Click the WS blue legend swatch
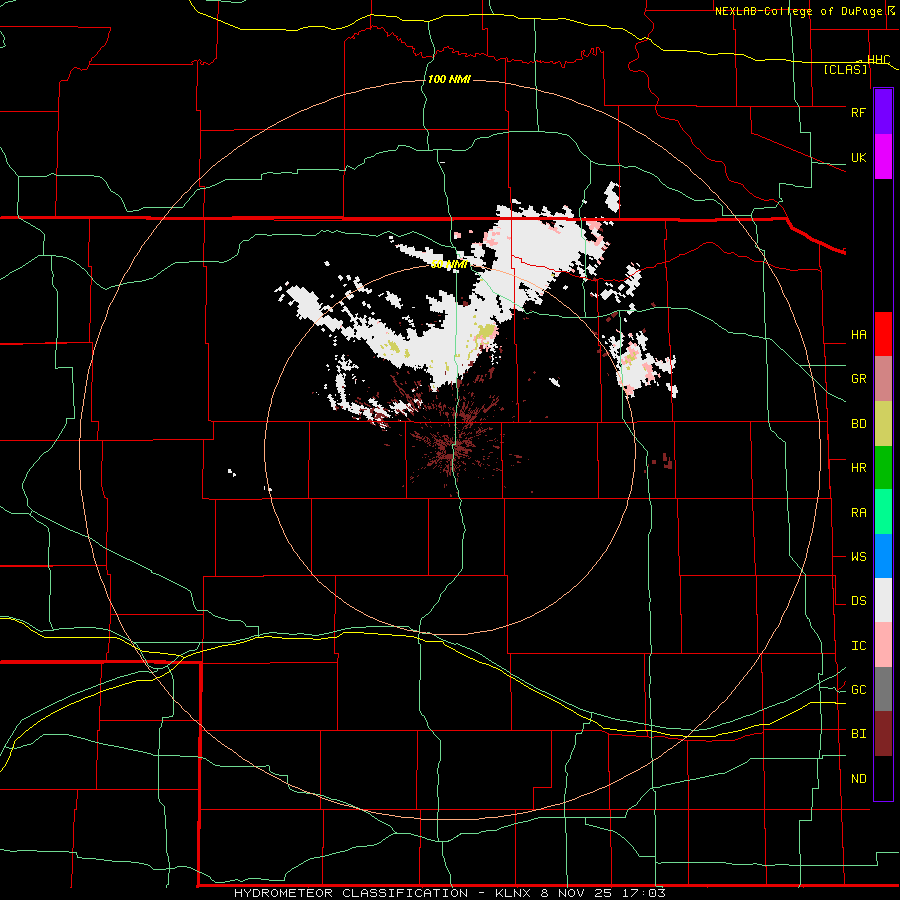Image resolution: width=900 pixels, height=900 pixels. click(883, 556)
